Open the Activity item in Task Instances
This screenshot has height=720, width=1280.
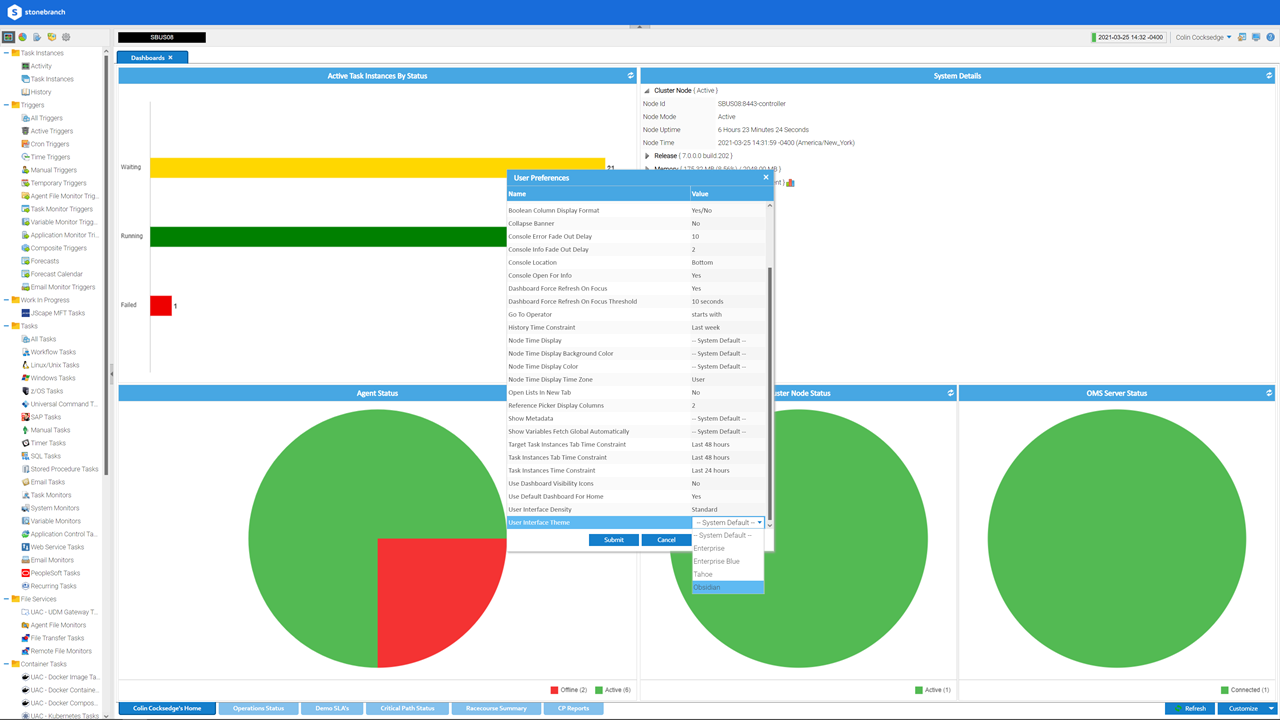click(41, 66)
